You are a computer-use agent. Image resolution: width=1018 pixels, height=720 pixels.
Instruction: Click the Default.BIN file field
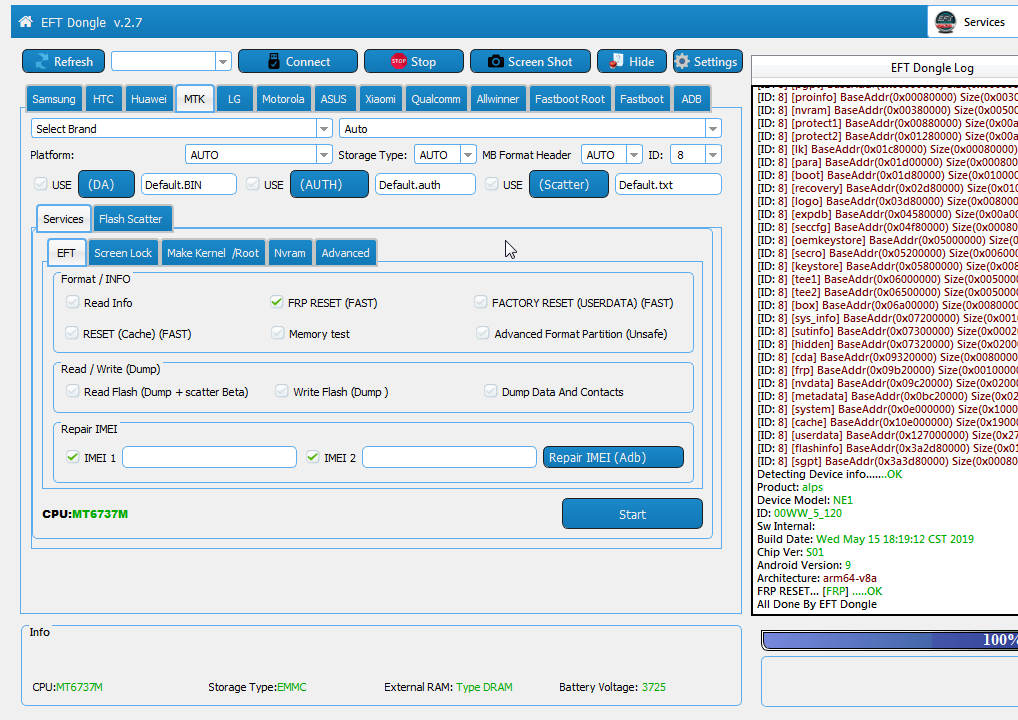[188, 184]
